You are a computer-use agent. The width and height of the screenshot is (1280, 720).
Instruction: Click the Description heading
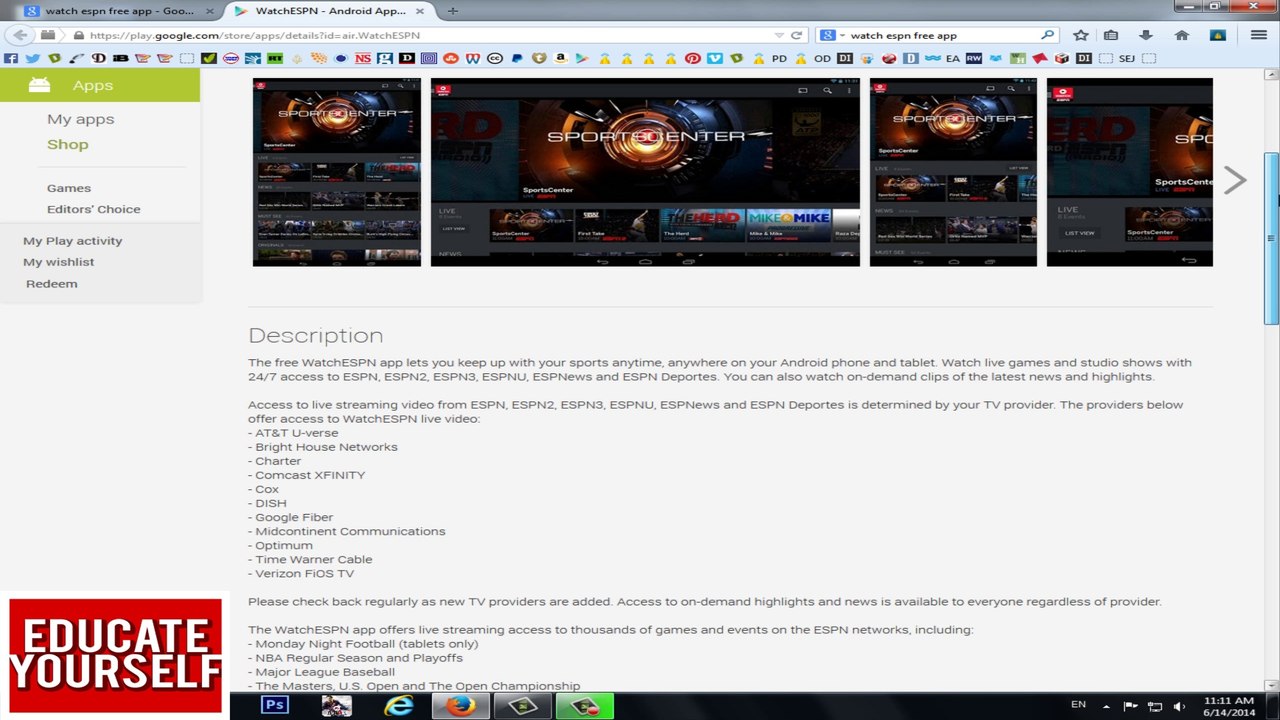(316, 336)
